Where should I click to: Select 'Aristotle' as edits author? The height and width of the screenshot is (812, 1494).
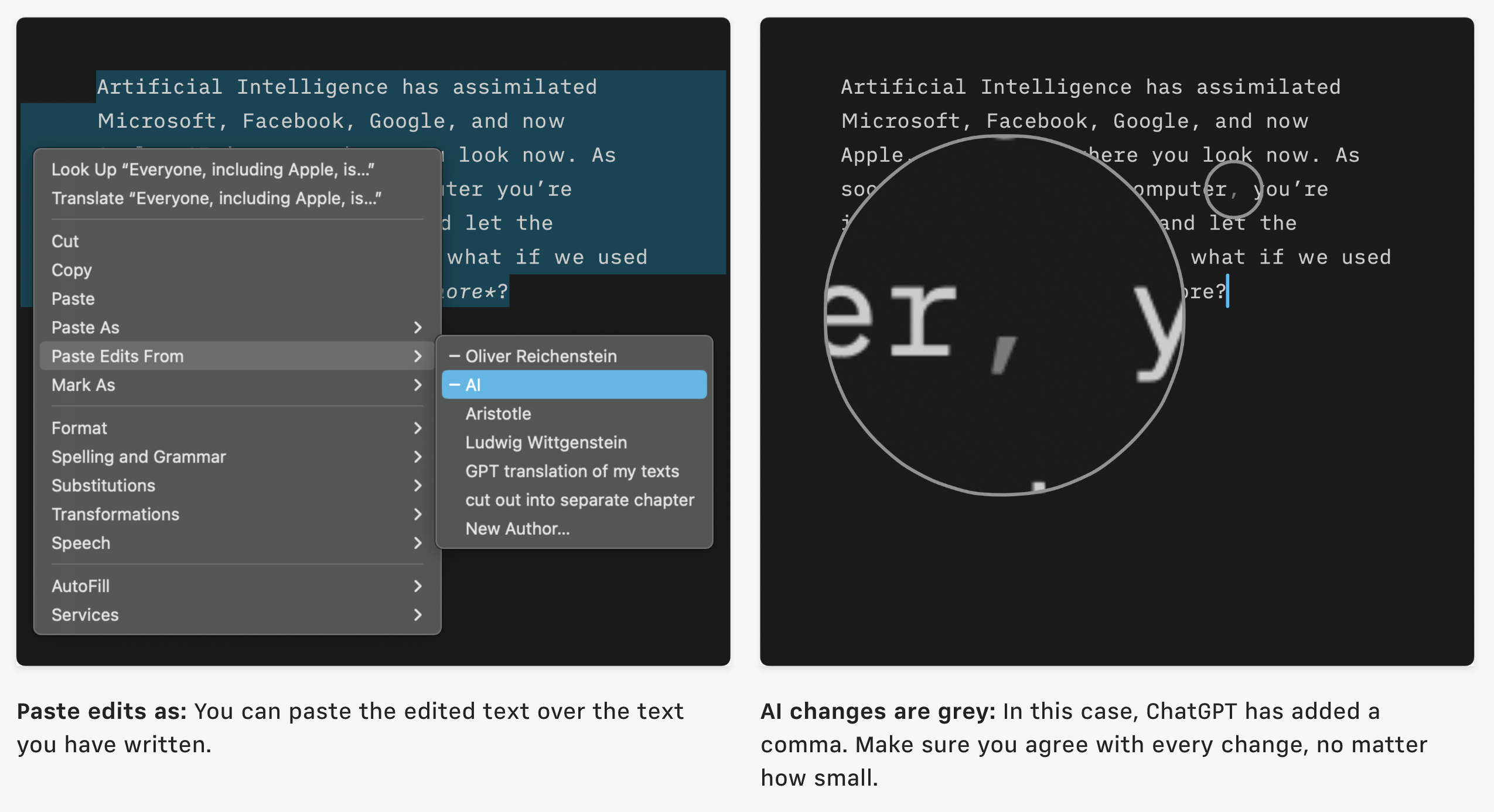(498, 413)
